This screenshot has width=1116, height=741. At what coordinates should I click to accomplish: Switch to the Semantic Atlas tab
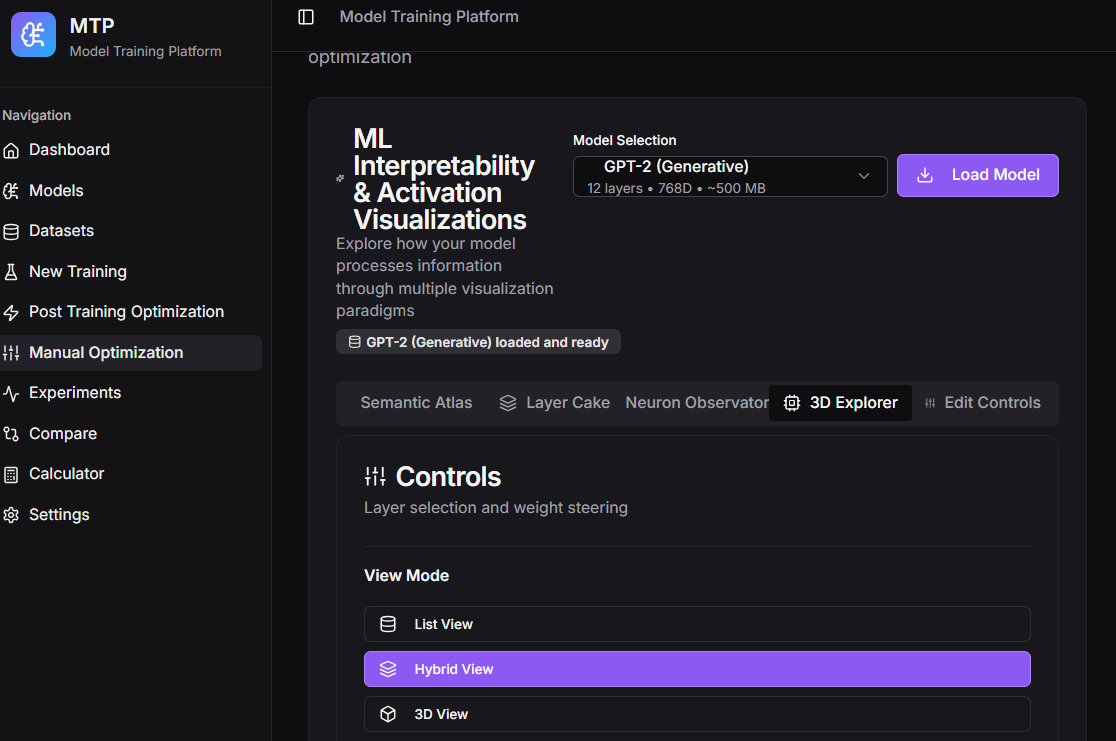pyautogui.click(x=416, y=403)
